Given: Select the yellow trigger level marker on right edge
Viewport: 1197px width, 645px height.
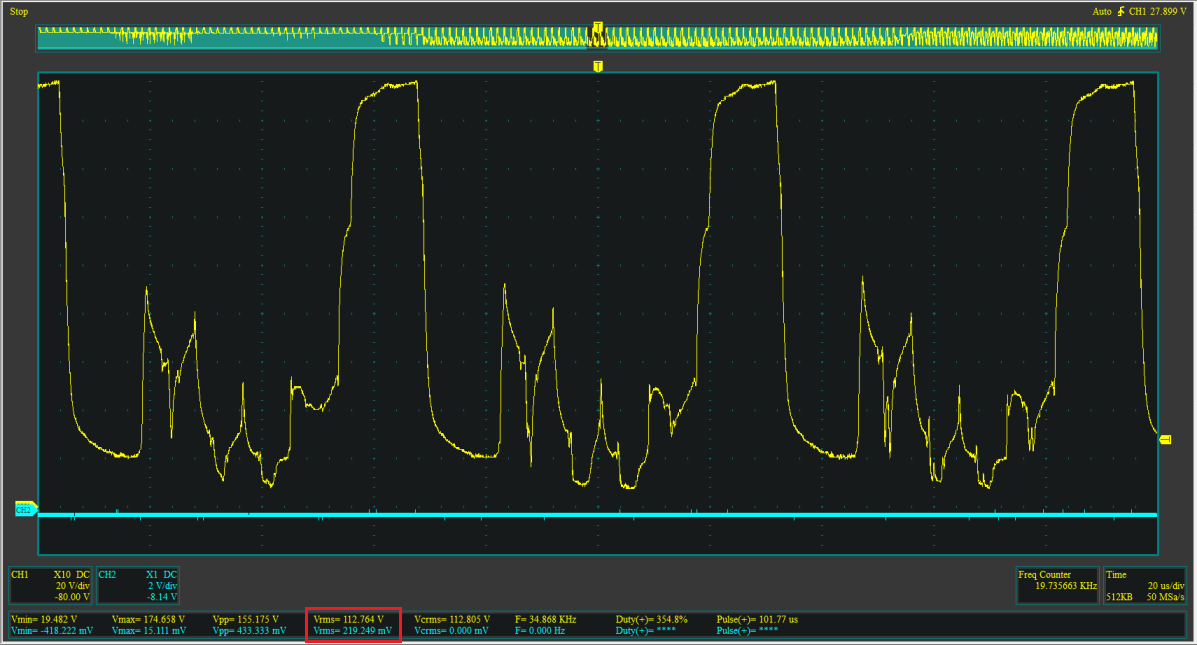Looking at the screenshot, I should tap(1165, 440).
